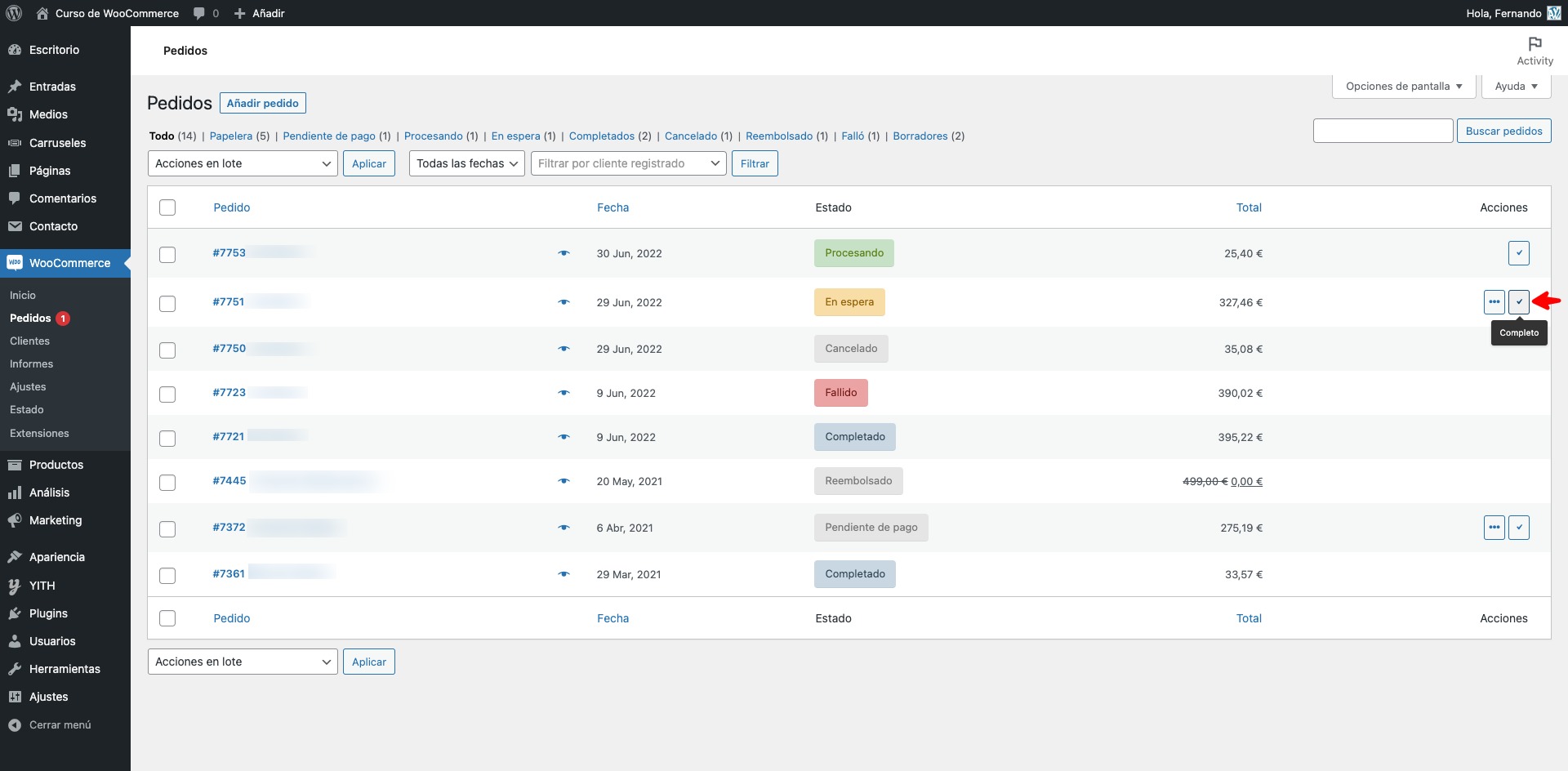This screenshot has width=1568, height=771.
Task: Expand 'Opciones de pantalla' panel
Action: [x=1404, y=86]
